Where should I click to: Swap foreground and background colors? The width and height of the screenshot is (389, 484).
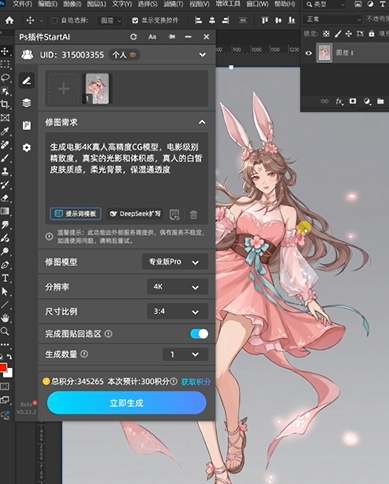point(10,357)
